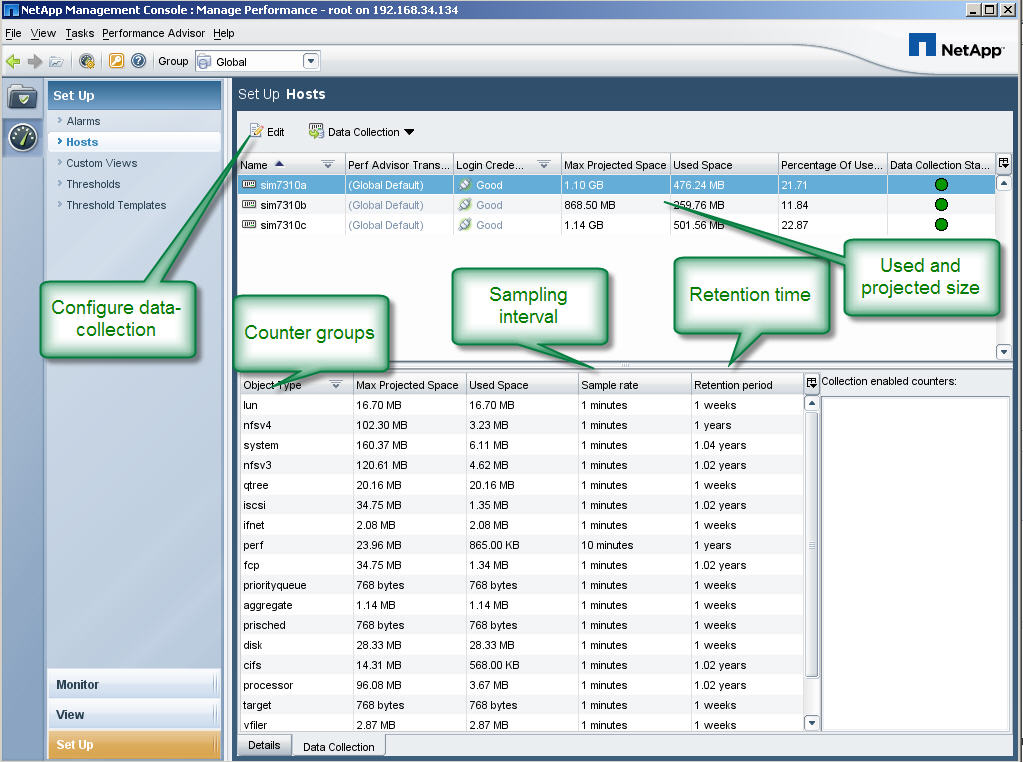Screen dimensions: 1023x762
Task: Open the Name column filter dropdown
Action: click(x=327, y=164)
